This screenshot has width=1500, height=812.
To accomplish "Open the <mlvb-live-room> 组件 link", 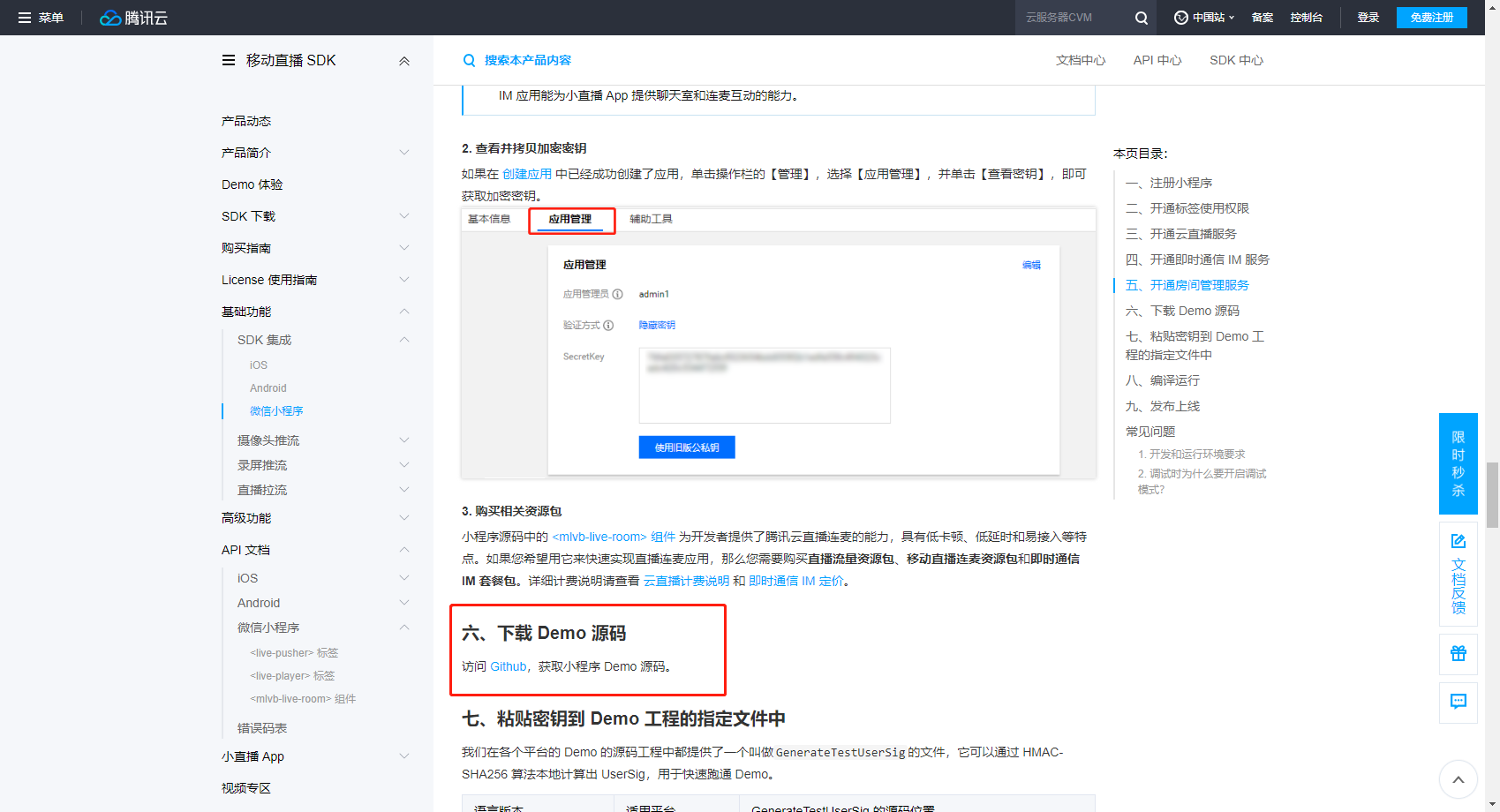I will point(614,537).
